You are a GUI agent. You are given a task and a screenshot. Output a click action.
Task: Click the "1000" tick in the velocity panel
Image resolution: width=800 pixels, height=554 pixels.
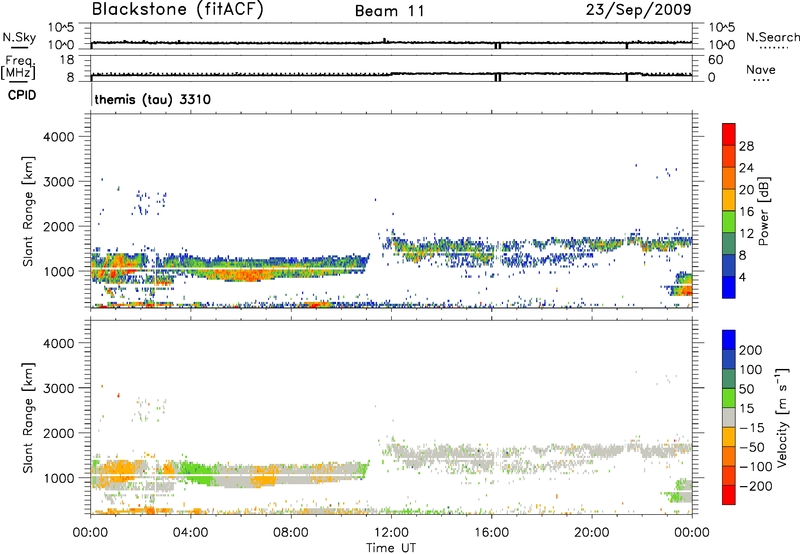59,478
